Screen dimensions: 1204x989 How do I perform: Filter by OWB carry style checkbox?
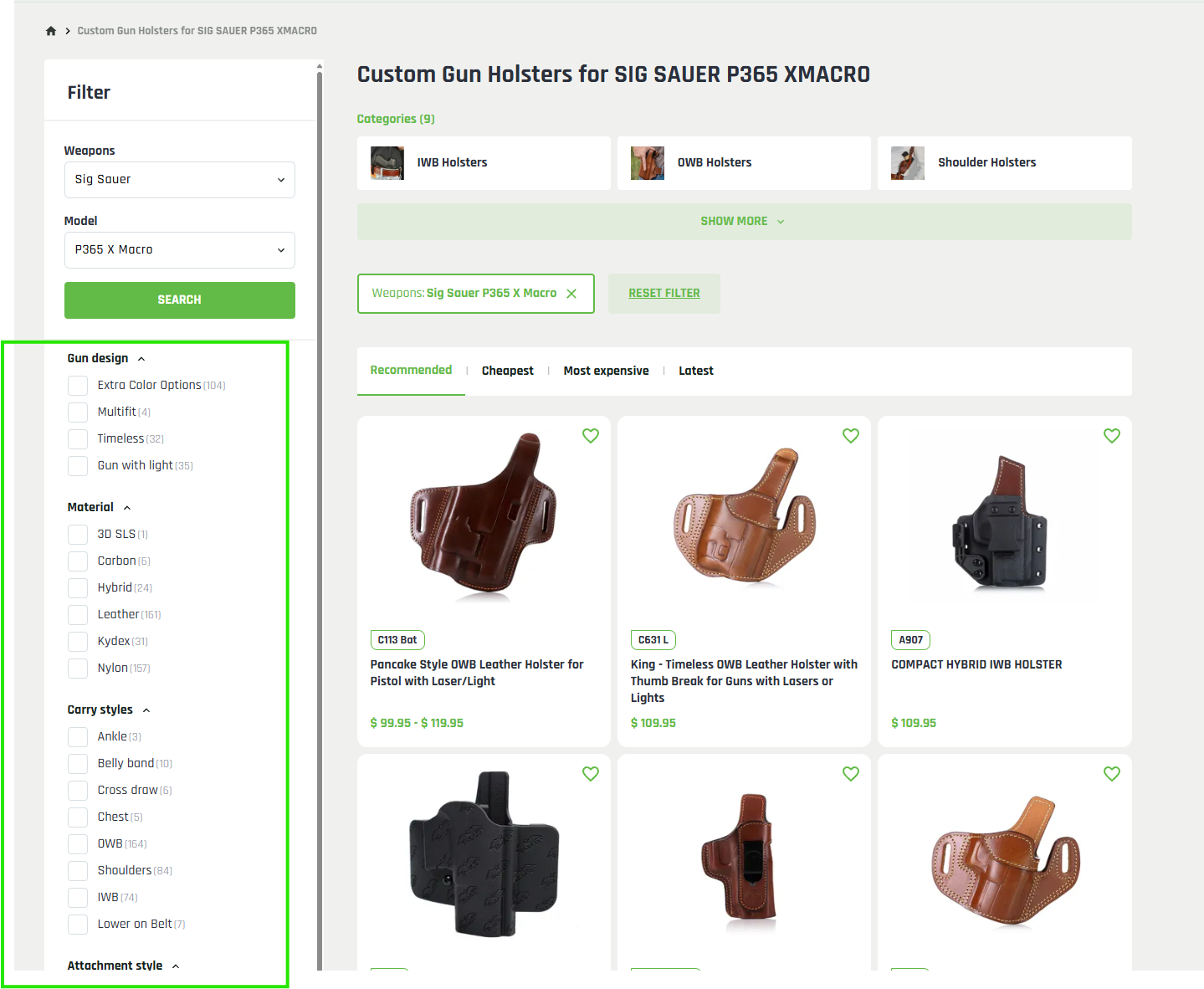[78, 844]
